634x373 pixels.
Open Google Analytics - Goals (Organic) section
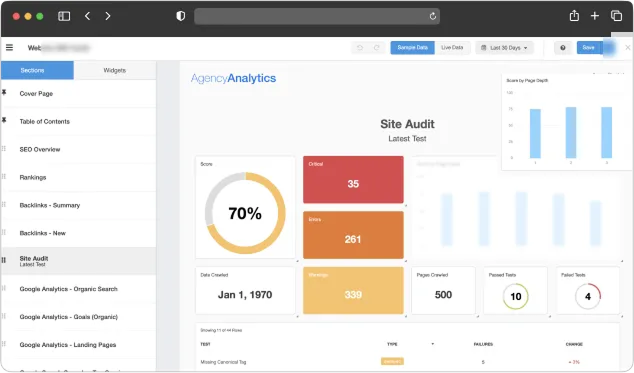pos(78,317)
